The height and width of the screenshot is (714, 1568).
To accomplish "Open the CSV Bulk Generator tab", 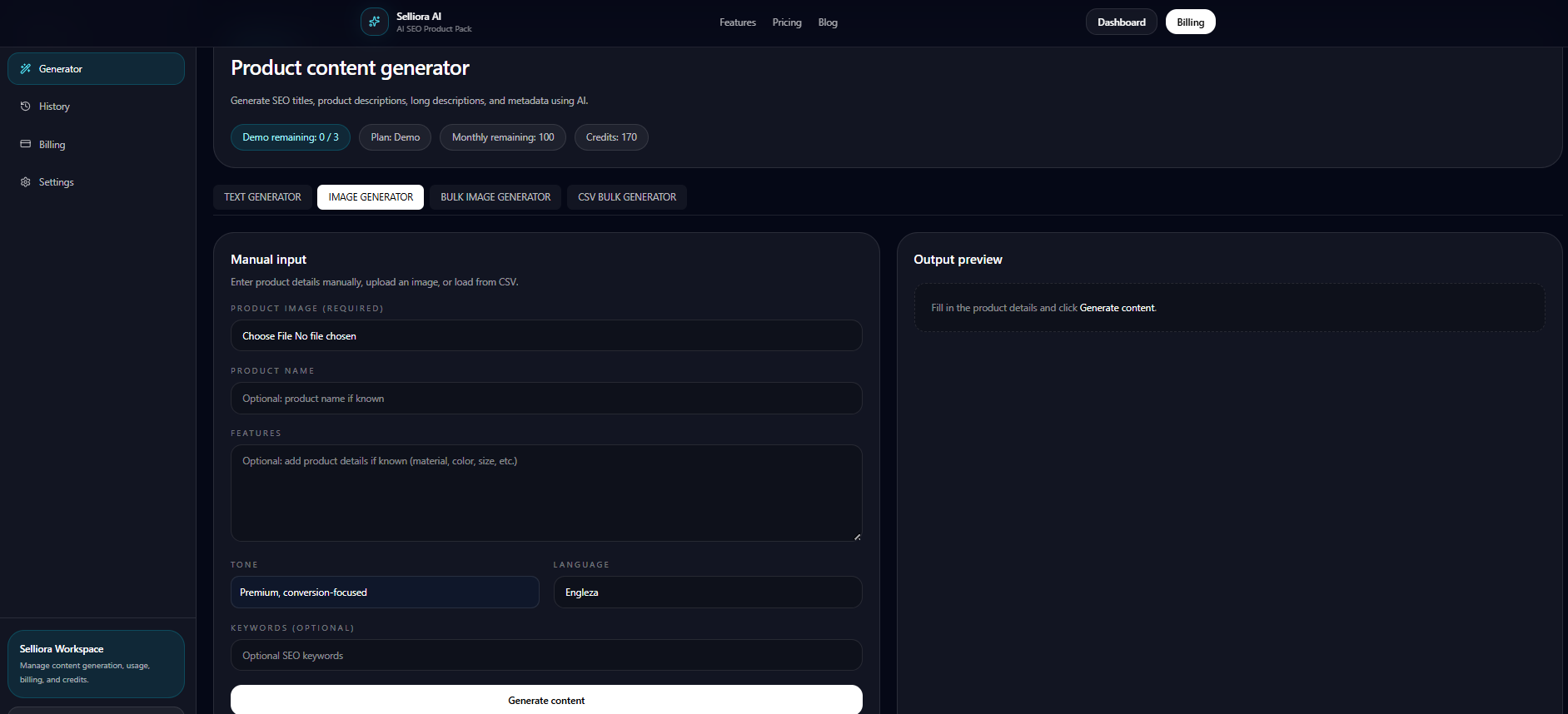I will [x=627, y=197].
